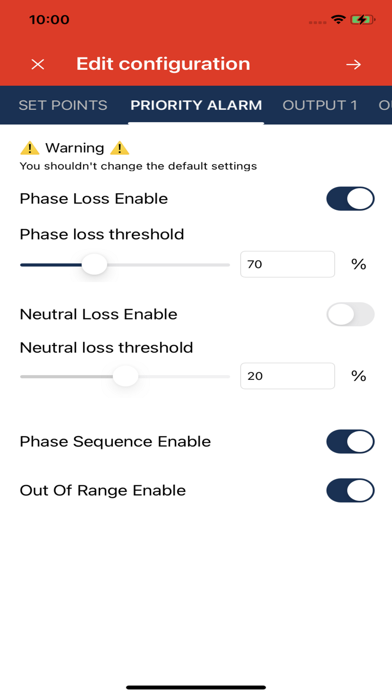The height and width of the screenshot is (696, 392).
Task: Tap the battery charging icon
Action: pos(363,20)
